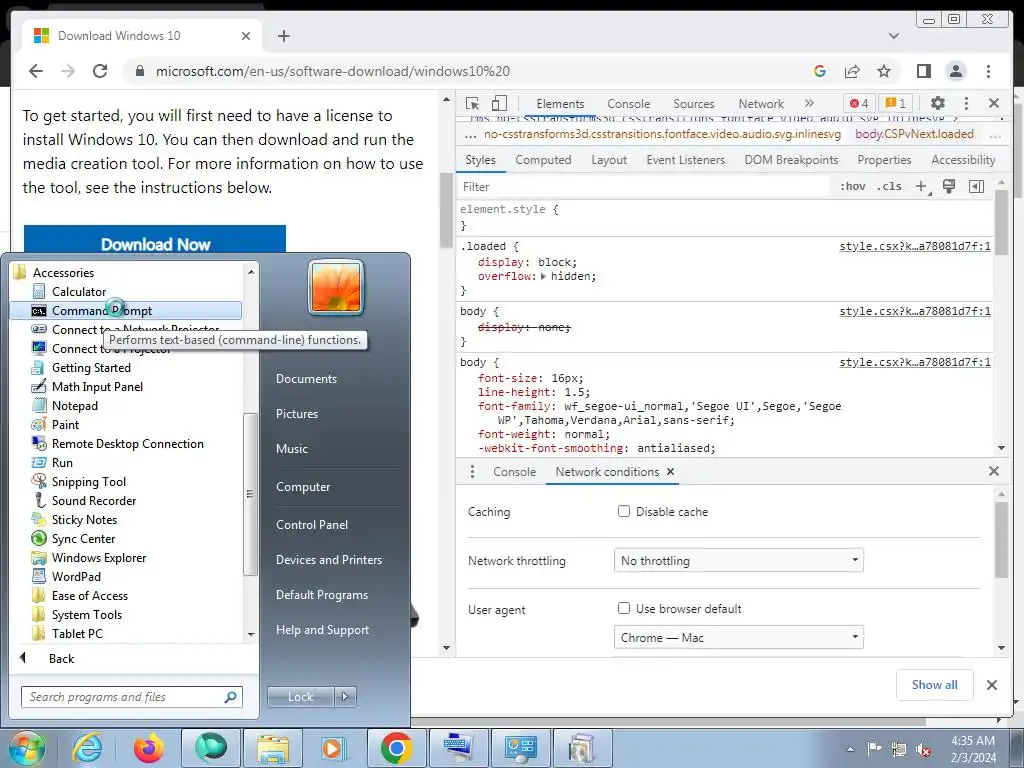Open the tab search chevron
Image resolution: width=1024 pixels, height=768 pixels.
(x=893, y=36)
